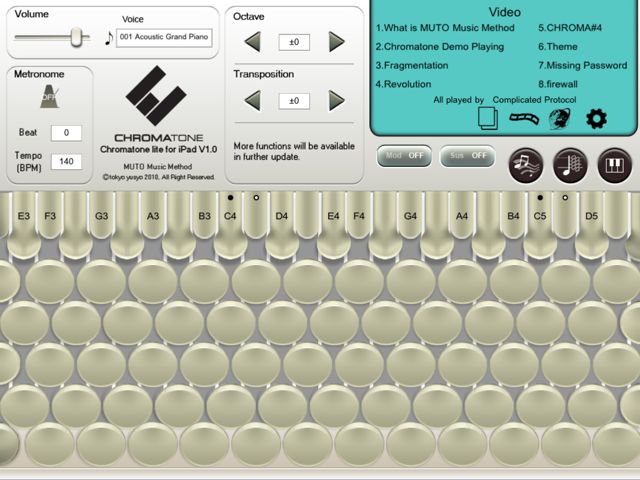Select the music notes wave round button
The width and height of the screenshot is (640, 480).
click(526, 165)
